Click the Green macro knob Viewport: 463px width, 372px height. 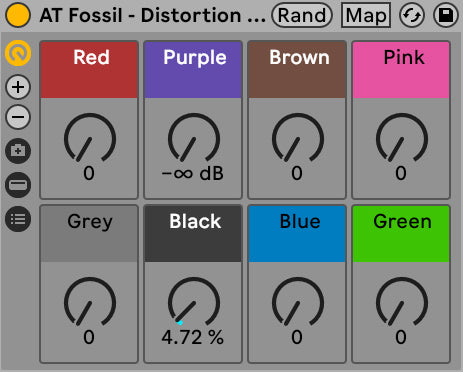(x=402, y=302)
